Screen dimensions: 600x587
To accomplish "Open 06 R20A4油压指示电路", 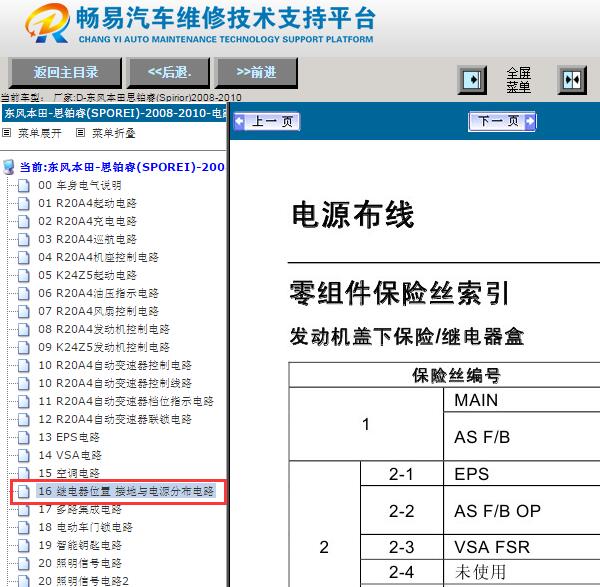I will [x=98, y=294].
